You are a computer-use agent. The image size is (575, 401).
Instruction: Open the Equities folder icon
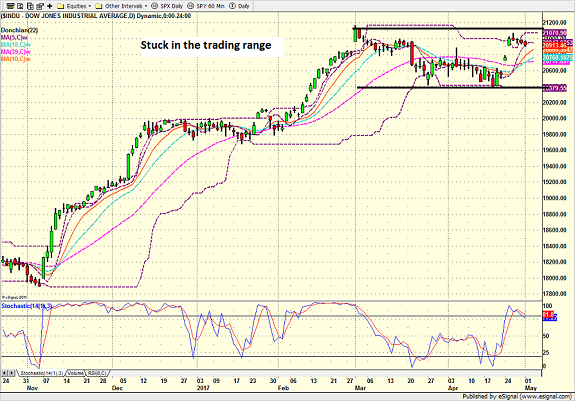[61, 6]
